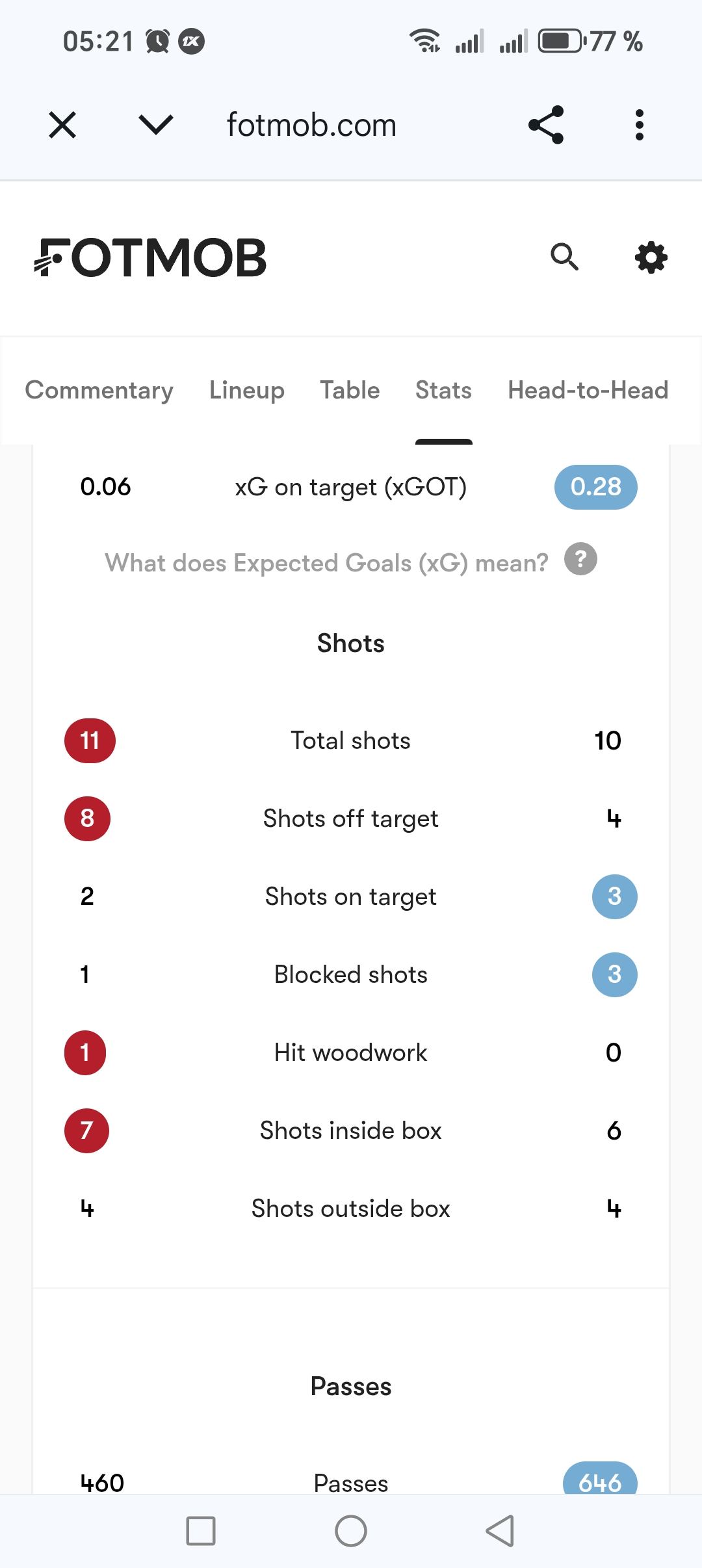Tap the question mark help icon
The height and width of the screenshot is (1568, 702).
pyautogui.click(x=580, y=559)
